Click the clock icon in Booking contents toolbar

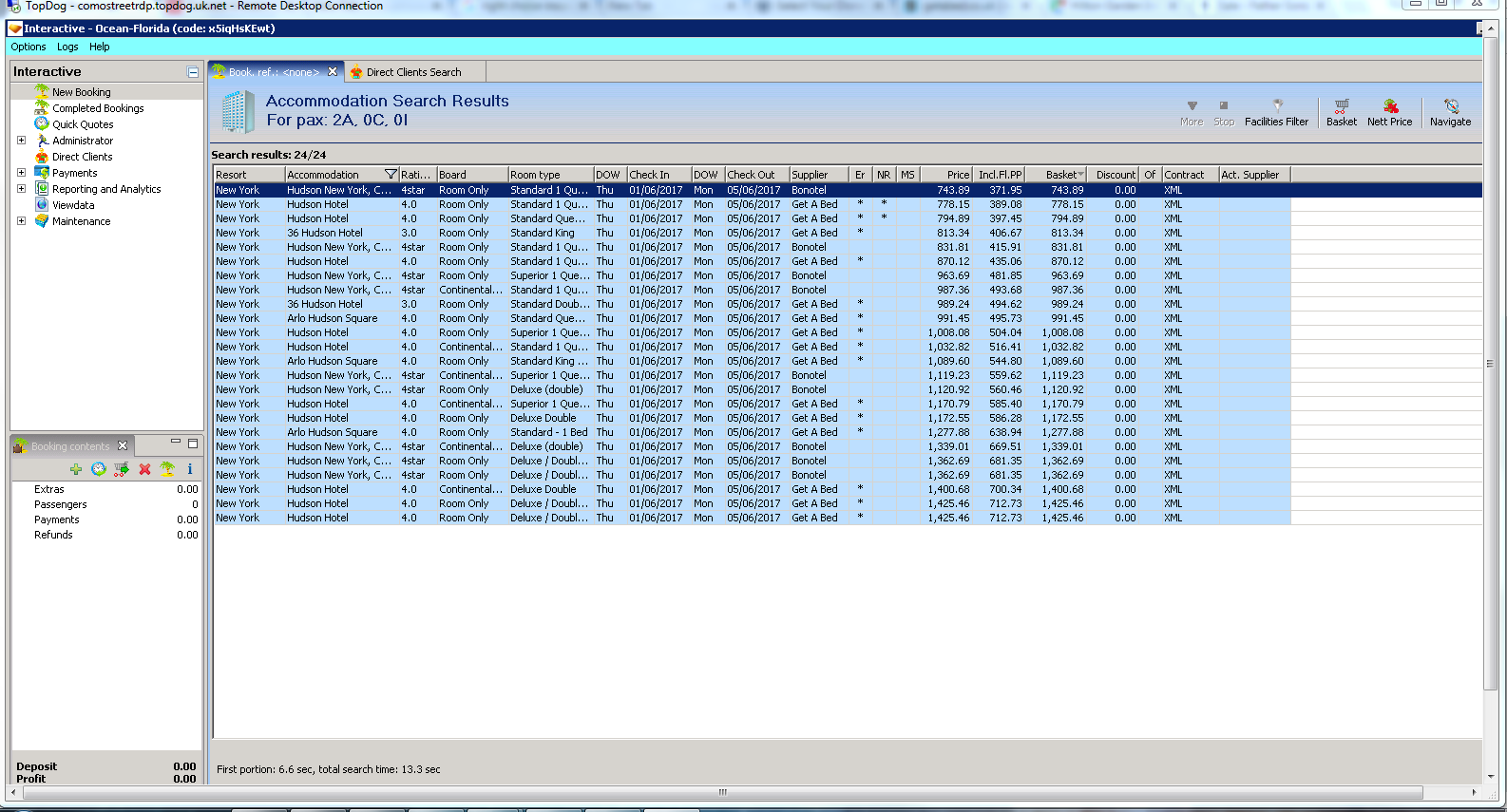pyautogui.click(x=99, y=469)
